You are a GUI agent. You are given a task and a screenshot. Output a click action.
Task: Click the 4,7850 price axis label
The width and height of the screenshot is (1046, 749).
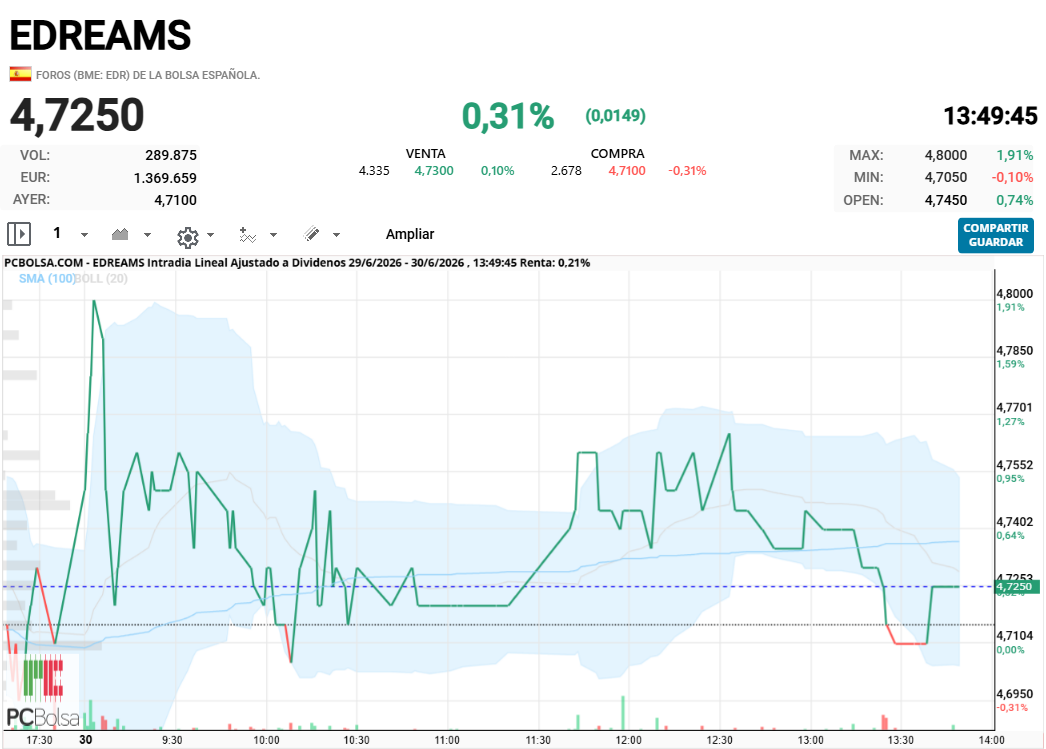point(1015,350)
